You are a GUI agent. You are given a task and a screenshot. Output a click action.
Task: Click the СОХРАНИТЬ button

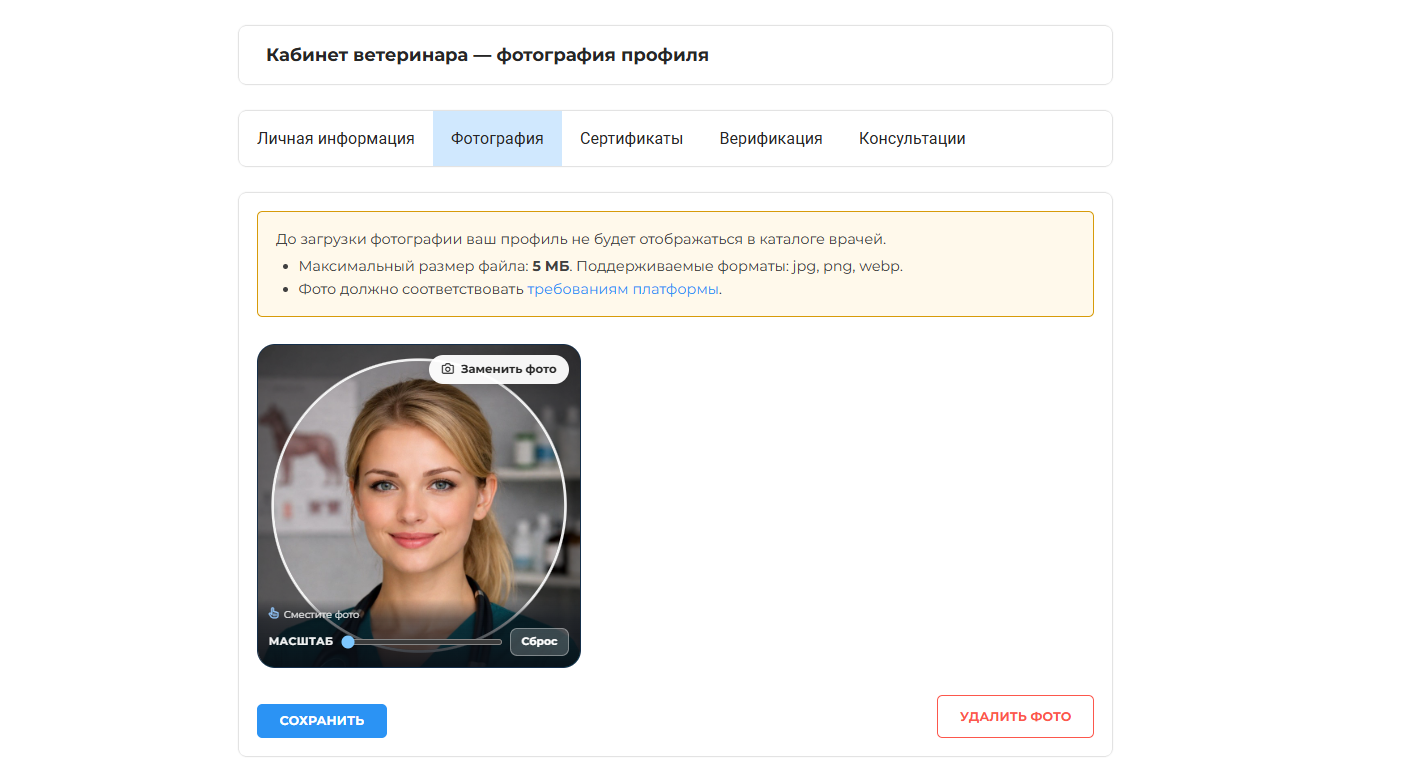[321, 720]
